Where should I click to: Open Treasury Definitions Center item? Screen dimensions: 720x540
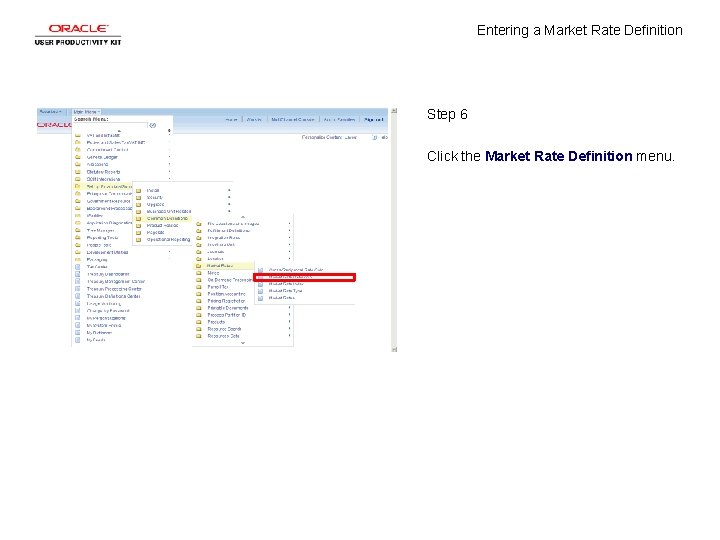[113, 296]
